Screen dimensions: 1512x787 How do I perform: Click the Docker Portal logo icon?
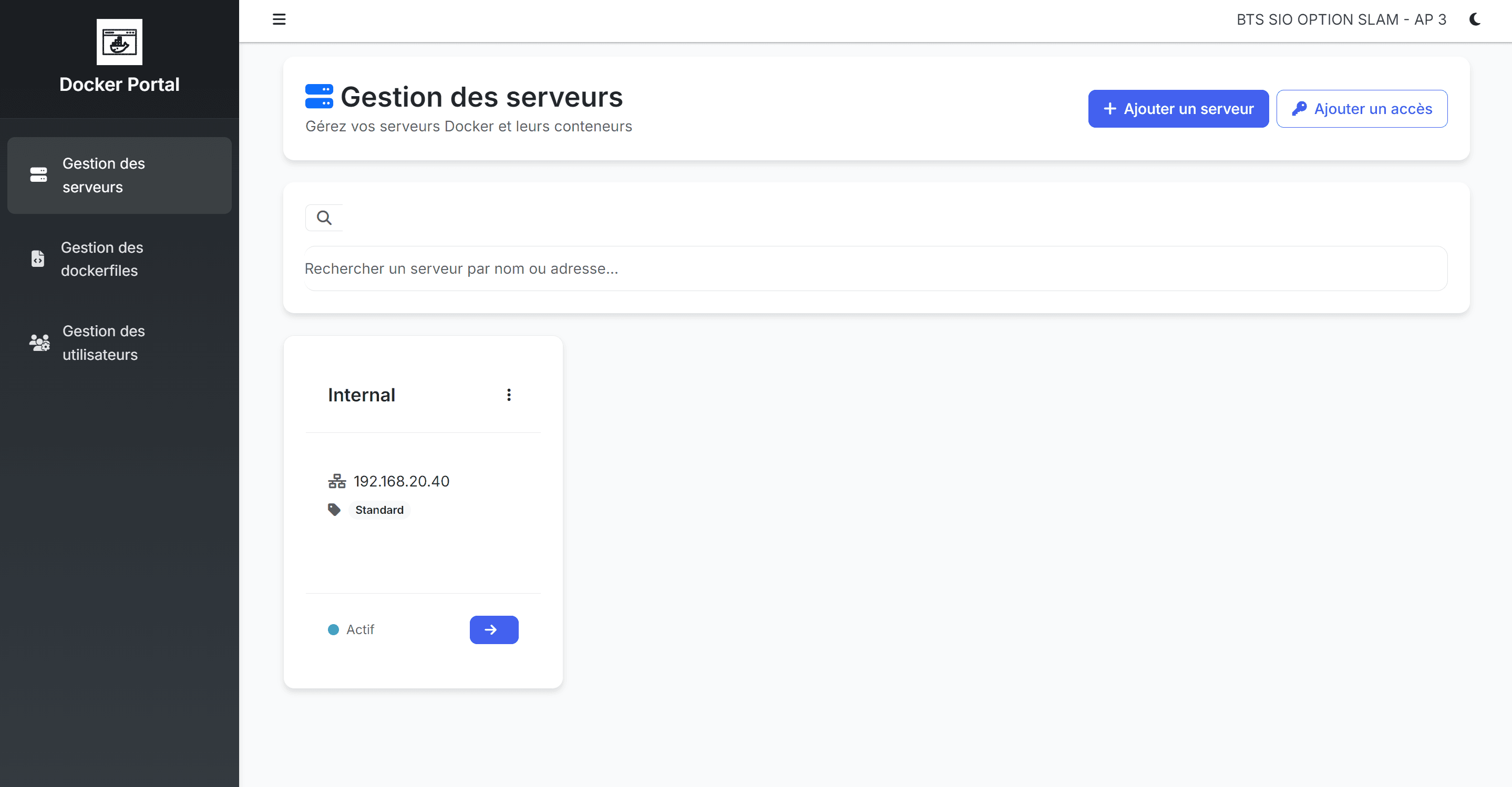coord(119,42)
